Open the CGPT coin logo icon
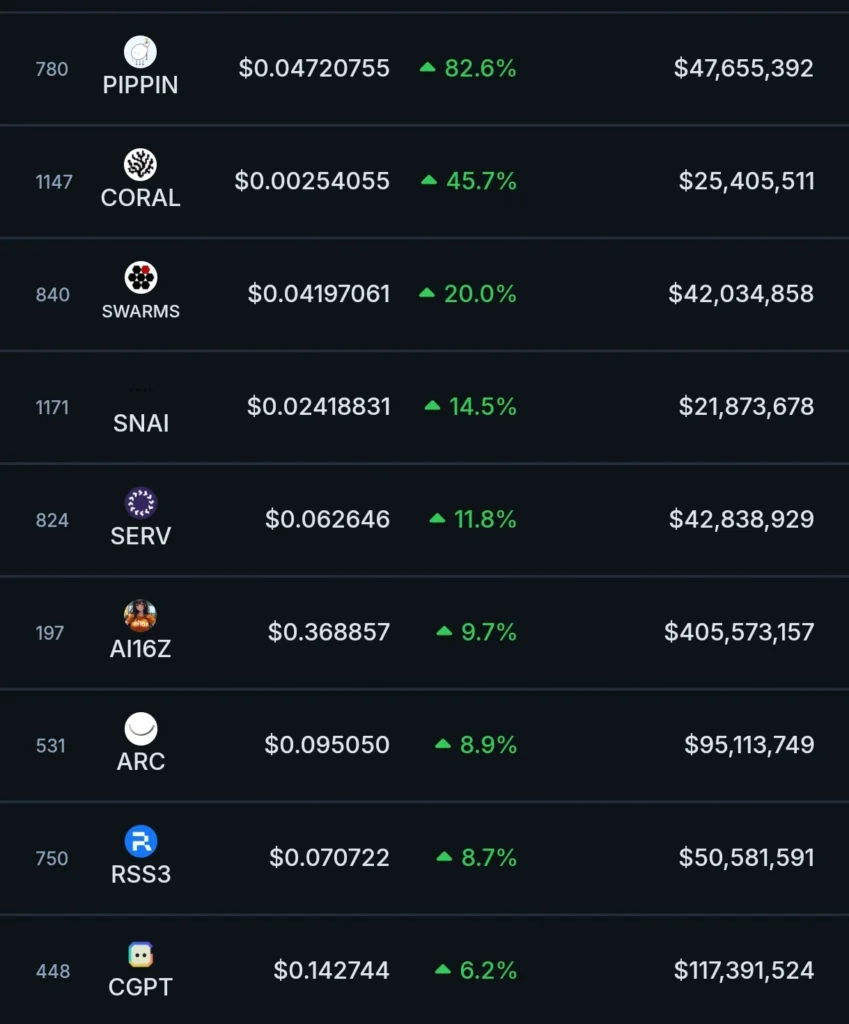 (140, 955)
